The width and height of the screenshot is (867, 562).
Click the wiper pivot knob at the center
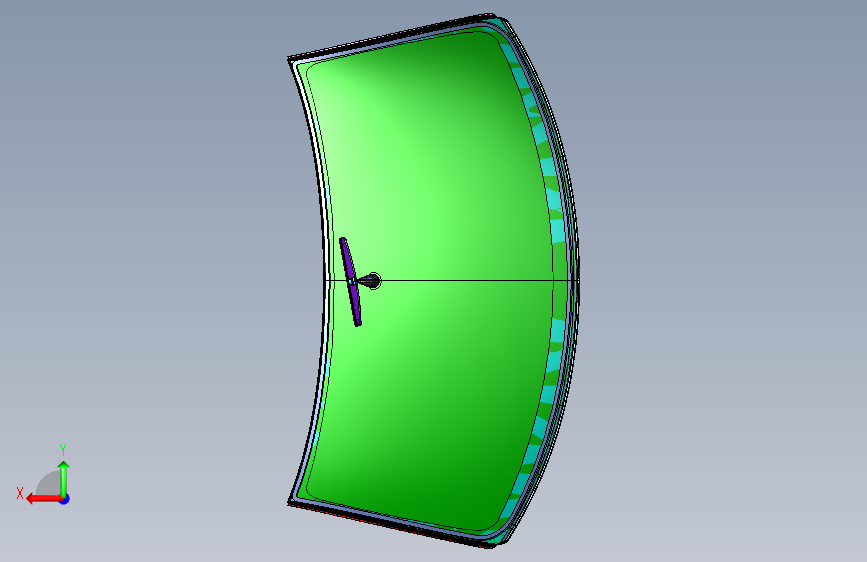371,282
